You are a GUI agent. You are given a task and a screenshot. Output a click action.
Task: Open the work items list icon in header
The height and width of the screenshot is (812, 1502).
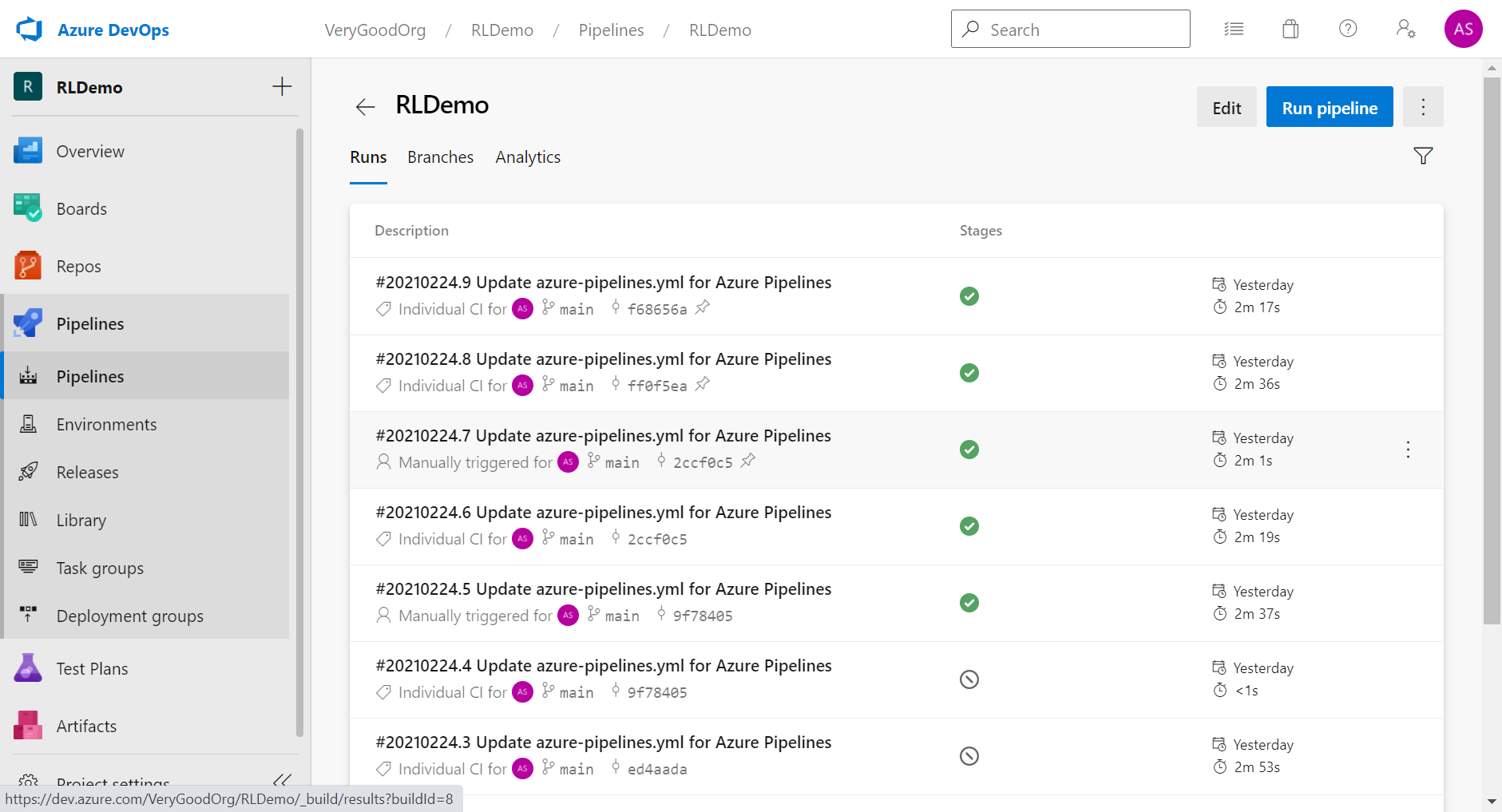coord(1234,30)
